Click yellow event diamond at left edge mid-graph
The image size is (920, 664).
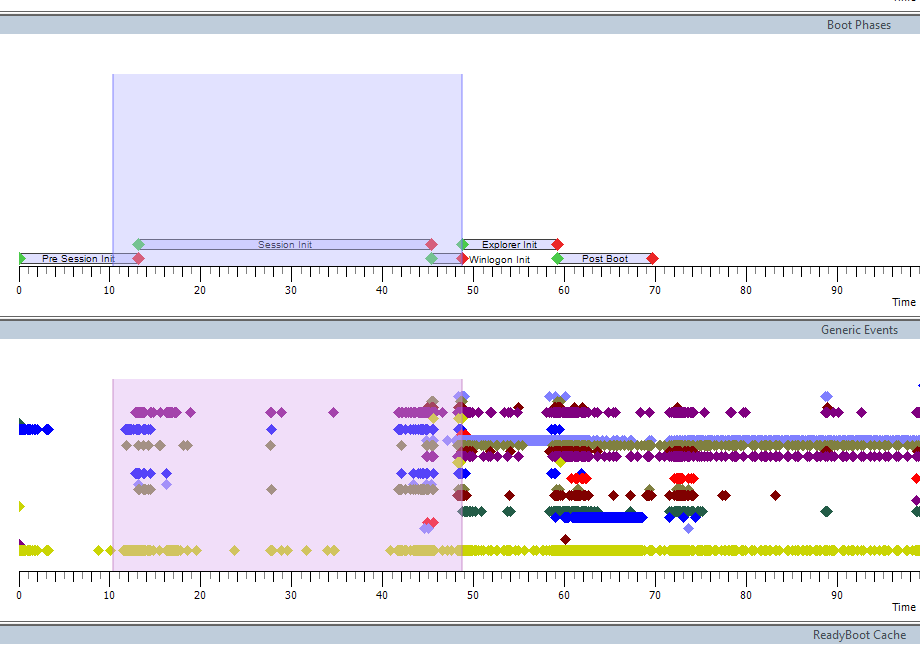coord(22,506)
